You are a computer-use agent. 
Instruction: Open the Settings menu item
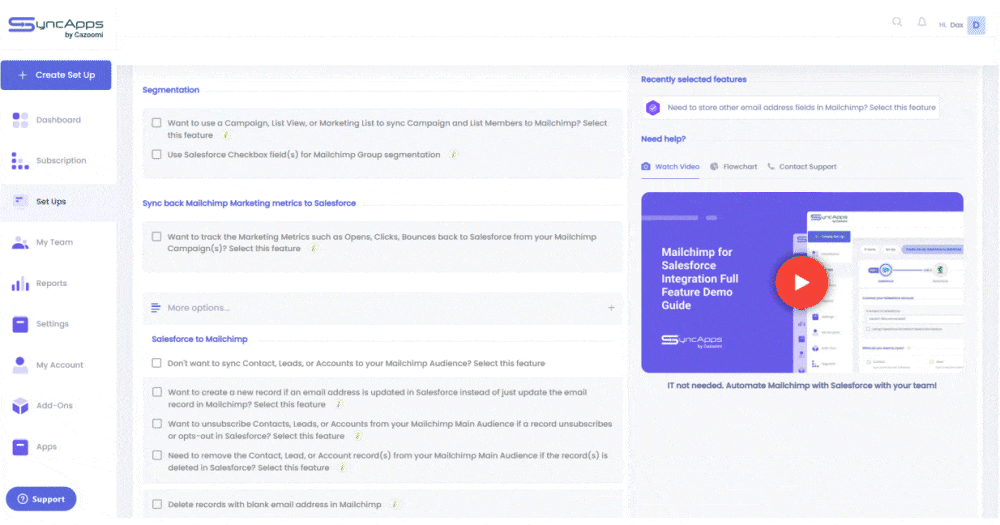pyautogui.click(x=52, y=324)
